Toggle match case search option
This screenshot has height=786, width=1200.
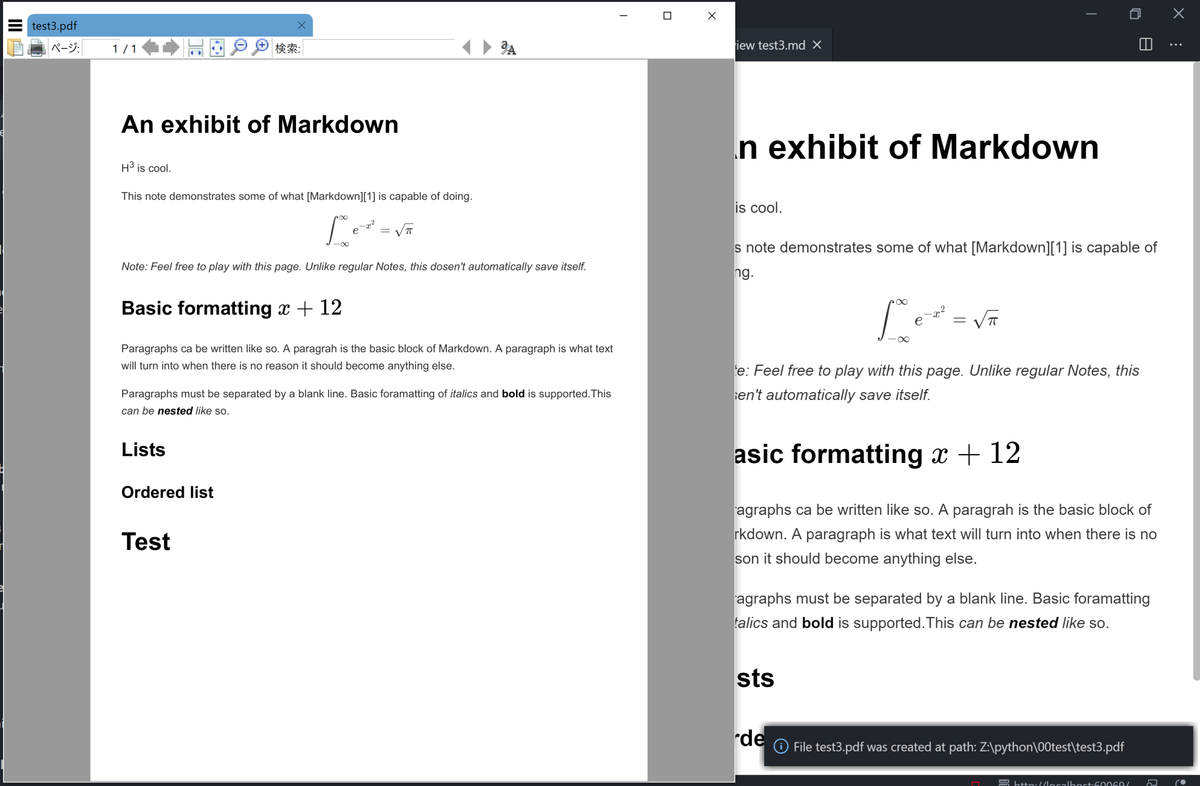point(508,47)
